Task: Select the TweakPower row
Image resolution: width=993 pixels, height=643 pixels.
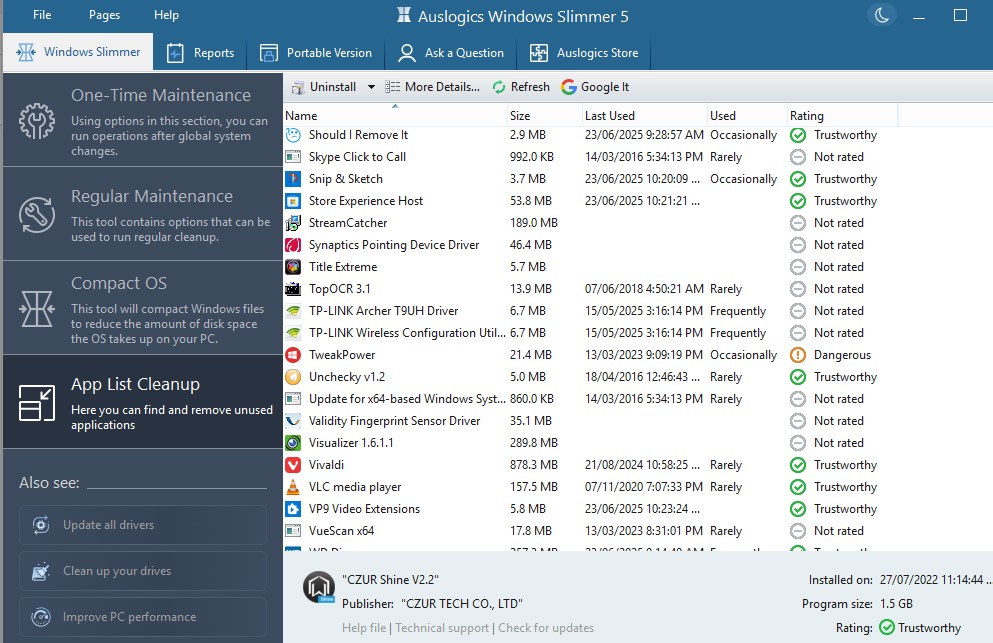Action: (342, 355)
